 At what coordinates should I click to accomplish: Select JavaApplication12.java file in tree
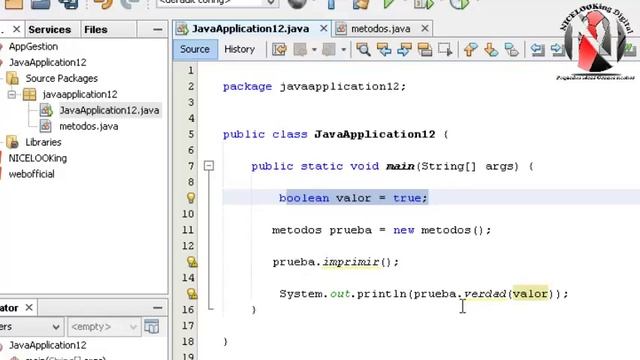109,110
